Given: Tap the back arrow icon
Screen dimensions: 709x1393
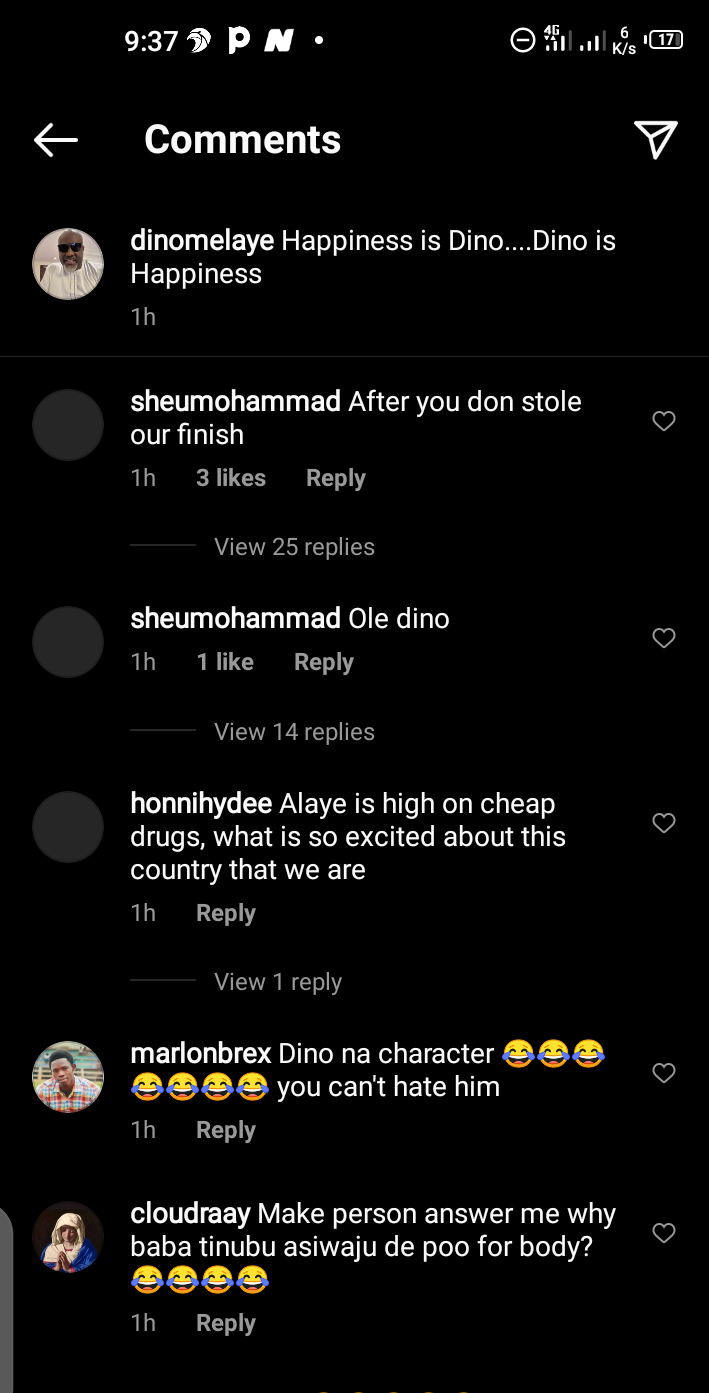Looking at the screenshot, I should tap(56, 141).
